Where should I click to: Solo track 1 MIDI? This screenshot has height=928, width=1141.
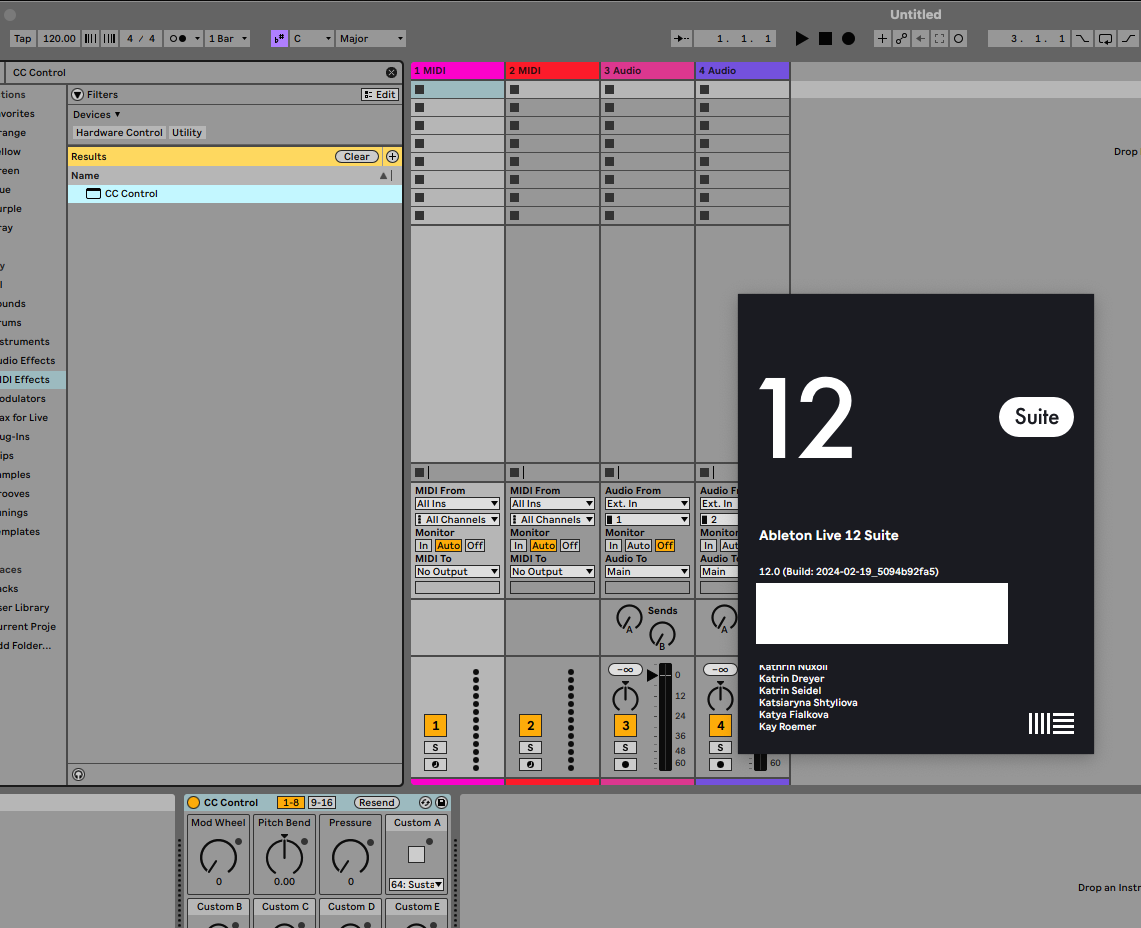[x=435, y=747]
